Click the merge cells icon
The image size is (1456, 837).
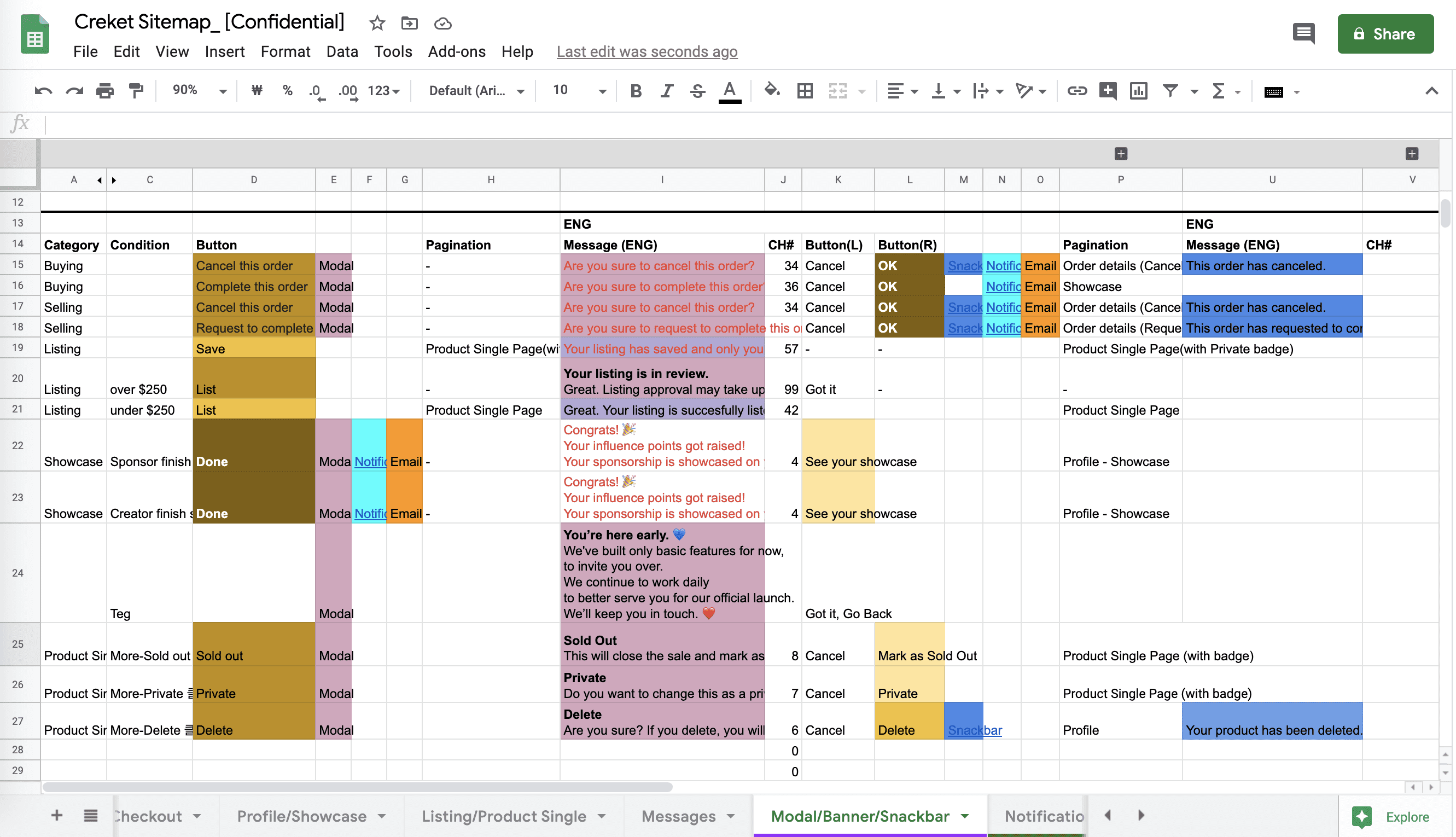point(838,91)
